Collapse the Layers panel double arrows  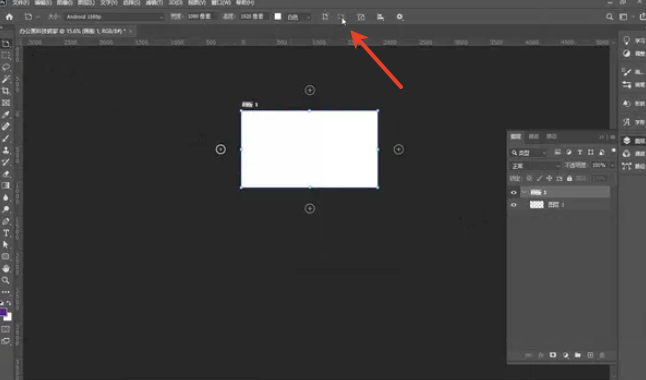coord(602,137)
